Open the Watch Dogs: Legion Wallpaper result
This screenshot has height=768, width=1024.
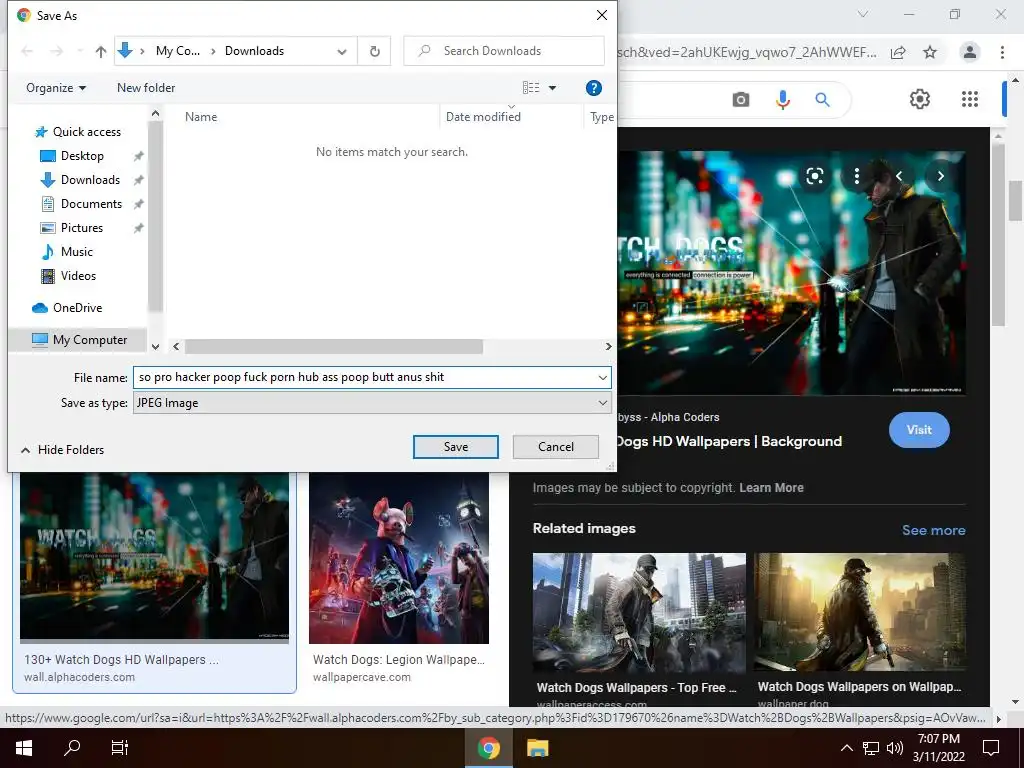pyautogui.click(x=399, y=559)
